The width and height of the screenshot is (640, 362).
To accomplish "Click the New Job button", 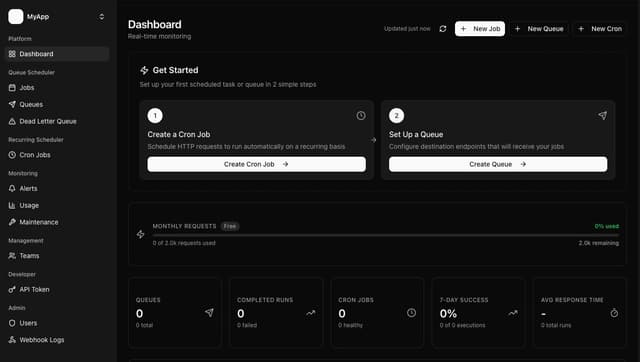I will (480, 29).
